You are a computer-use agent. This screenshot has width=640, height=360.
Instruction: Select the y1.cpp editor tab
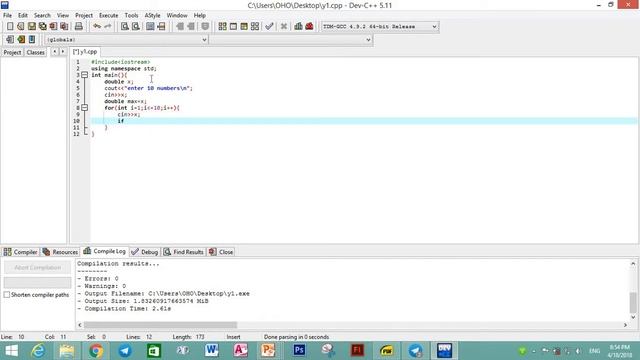[85, 52]
